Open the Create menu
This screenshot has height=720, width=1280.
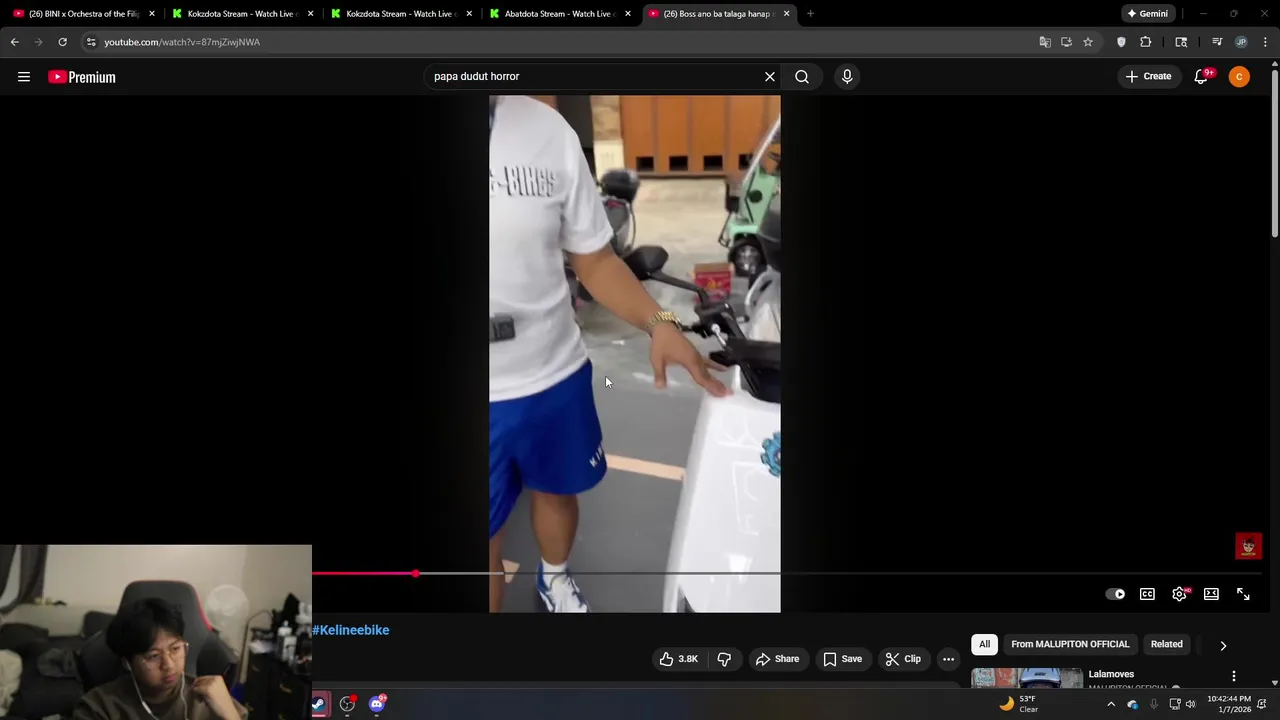pyautogui.click(x=1148, y=76)
